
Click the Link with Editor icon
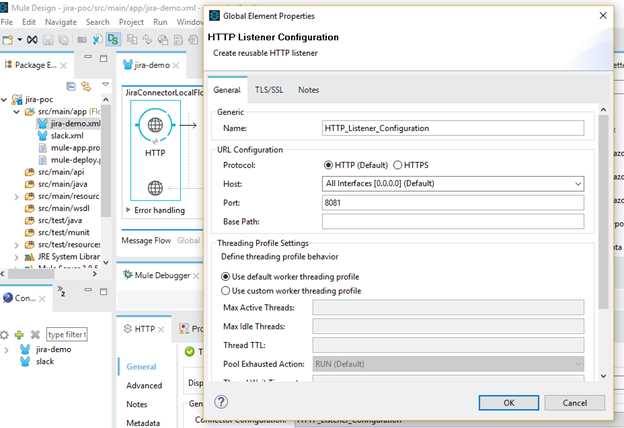(87, 87)
